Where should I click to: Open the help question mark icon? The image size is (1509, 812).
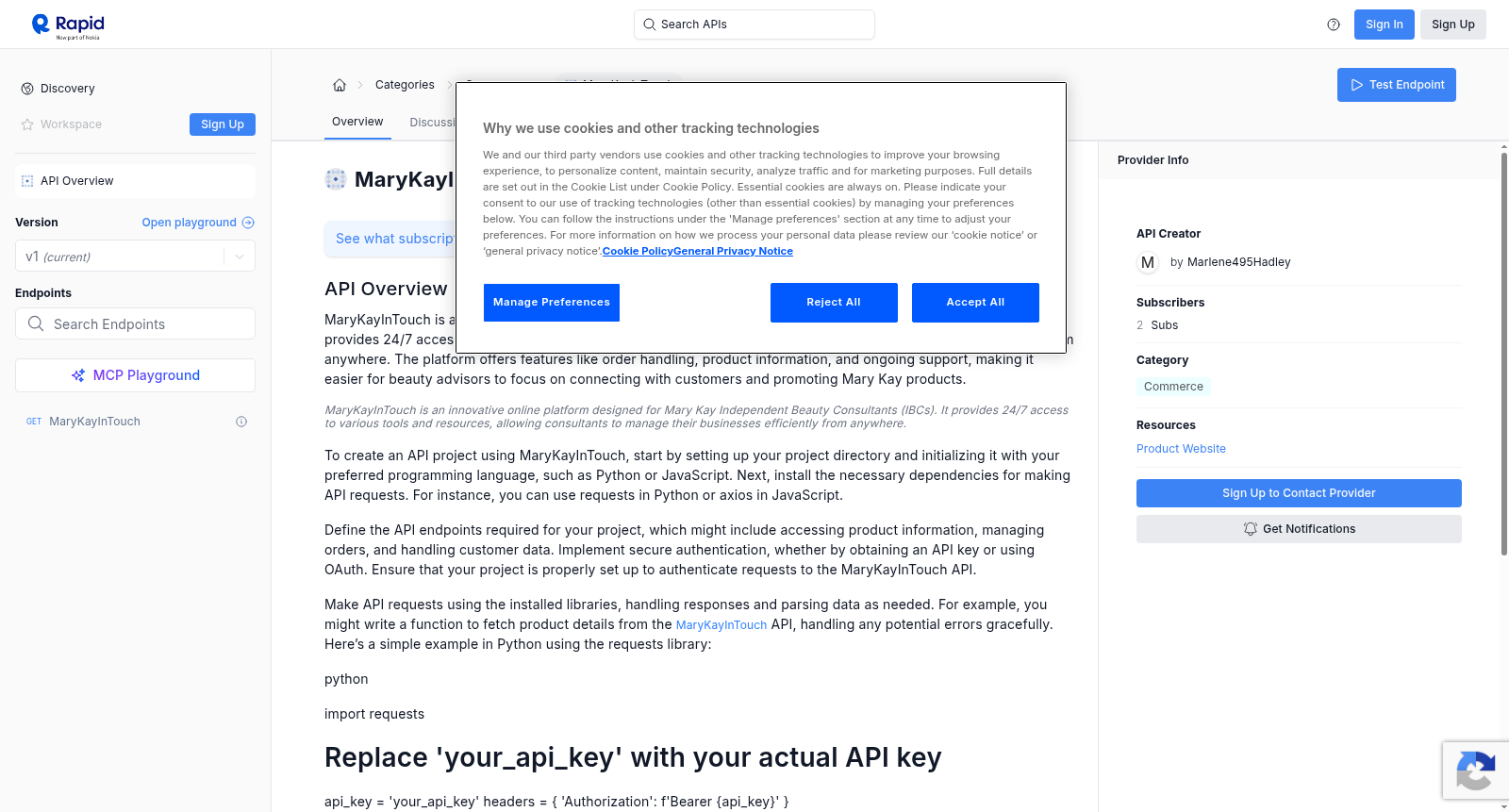coord(1334,25)
